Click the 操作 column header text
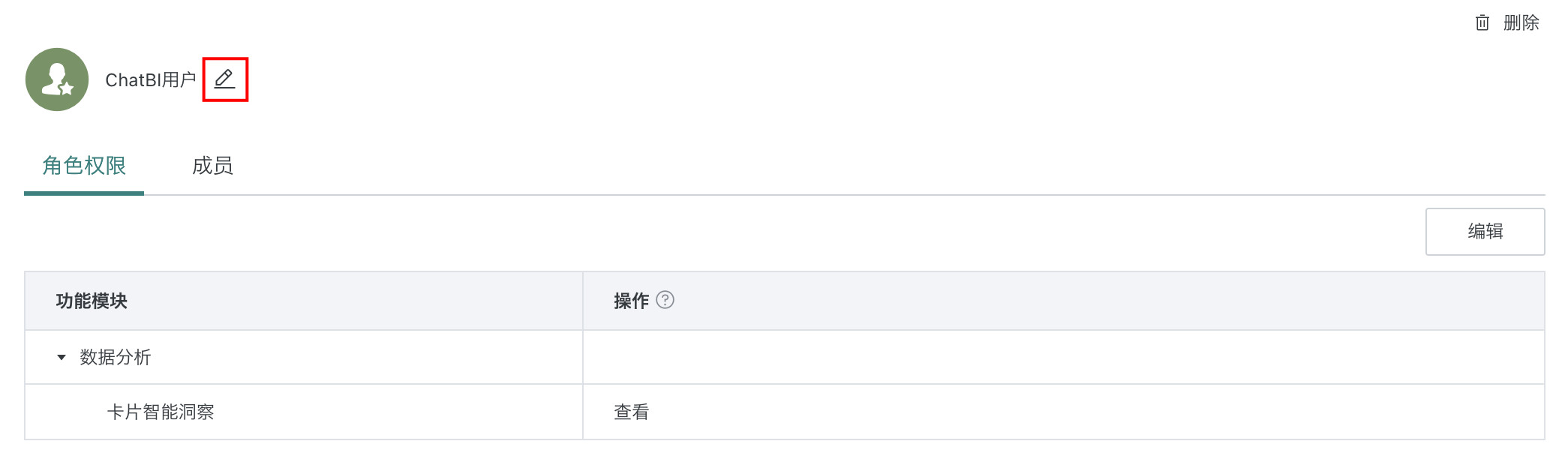 point(631,301)
